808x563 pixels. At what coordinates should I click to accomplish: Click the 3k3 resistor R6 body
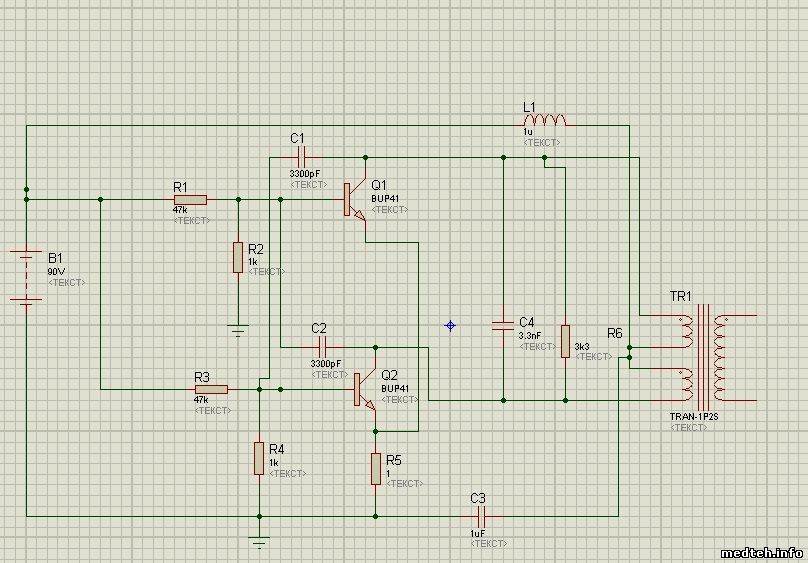click(x=565, y=341)
